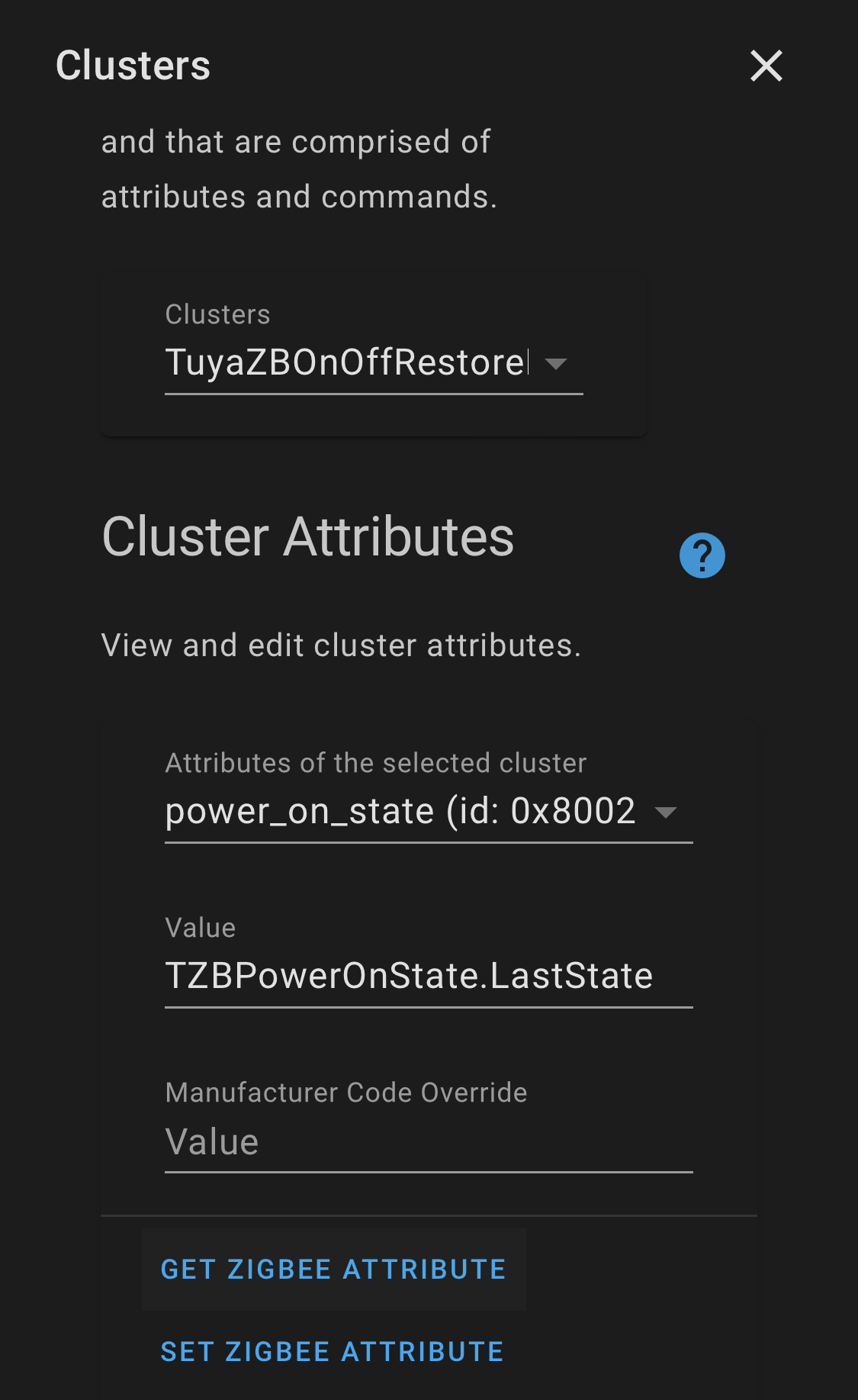Click the Cluster Attributes heading
The height and width of the screenshot is (1400, 858).
[308, 536]
